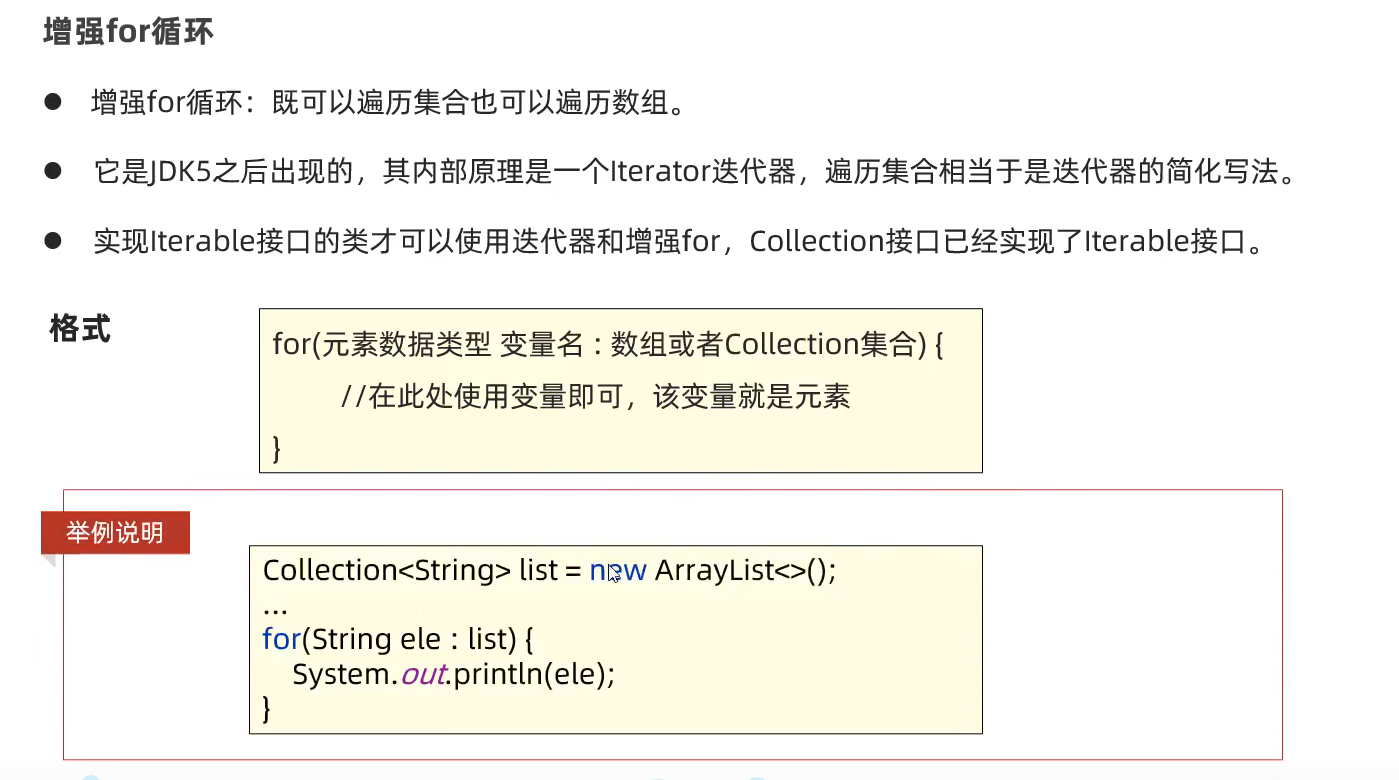Click the text 既可以遍历集合也可以遍历数组
This screenshot has height=780, width=1399.
pos(479,103)
